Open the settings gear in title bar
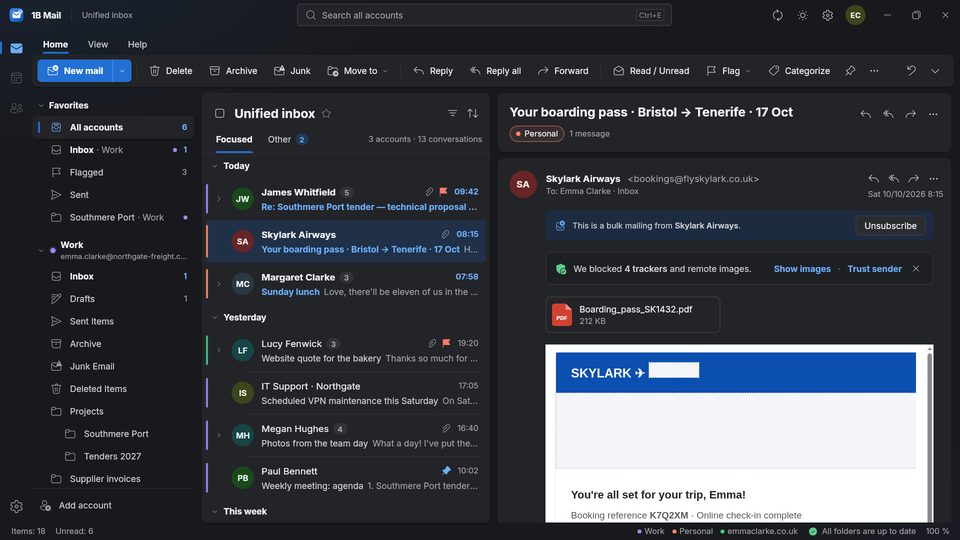Screen dimensions: 960x540 827,15
